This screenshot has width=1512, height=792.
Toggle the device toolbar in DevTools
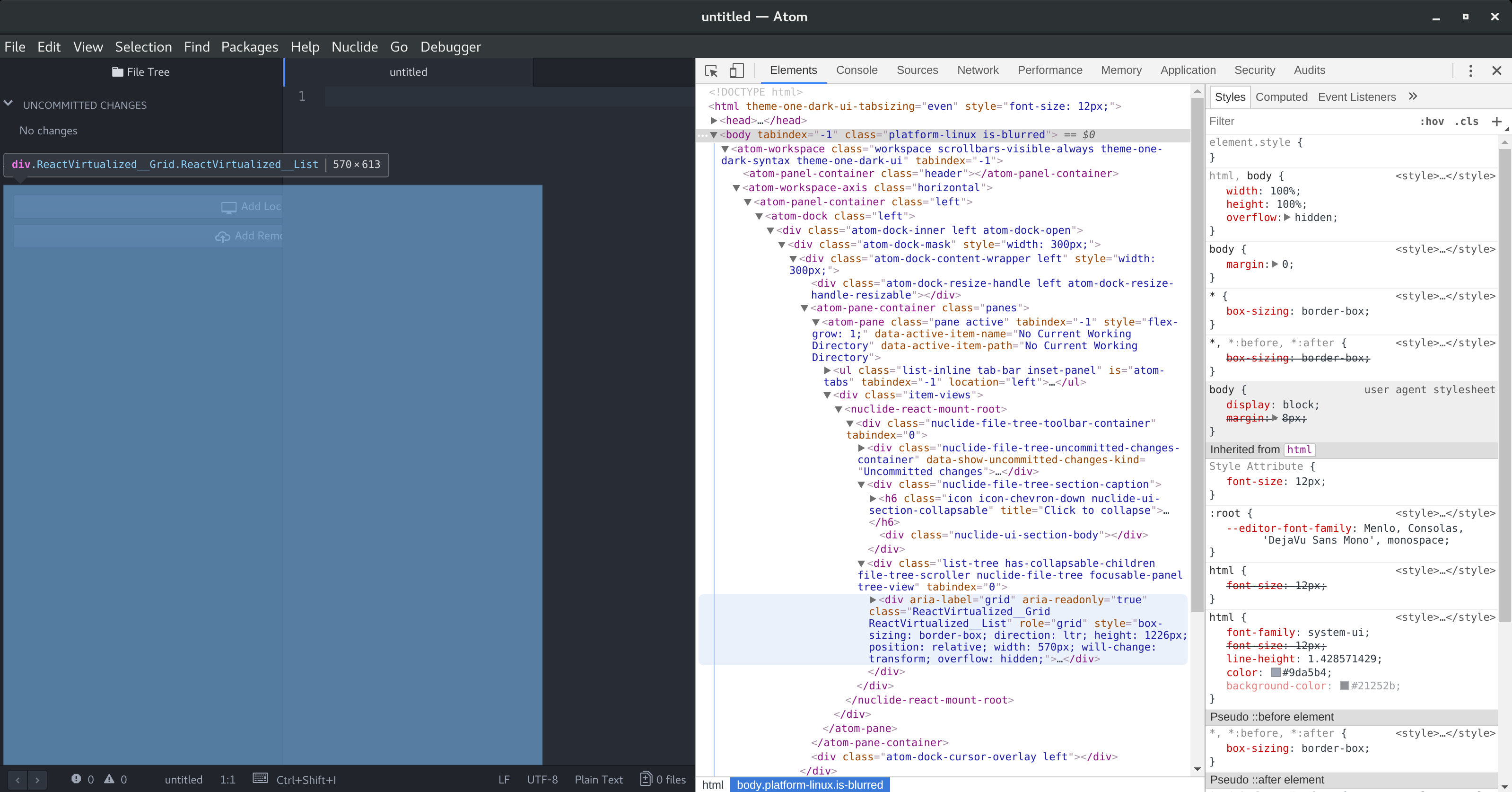736,70
